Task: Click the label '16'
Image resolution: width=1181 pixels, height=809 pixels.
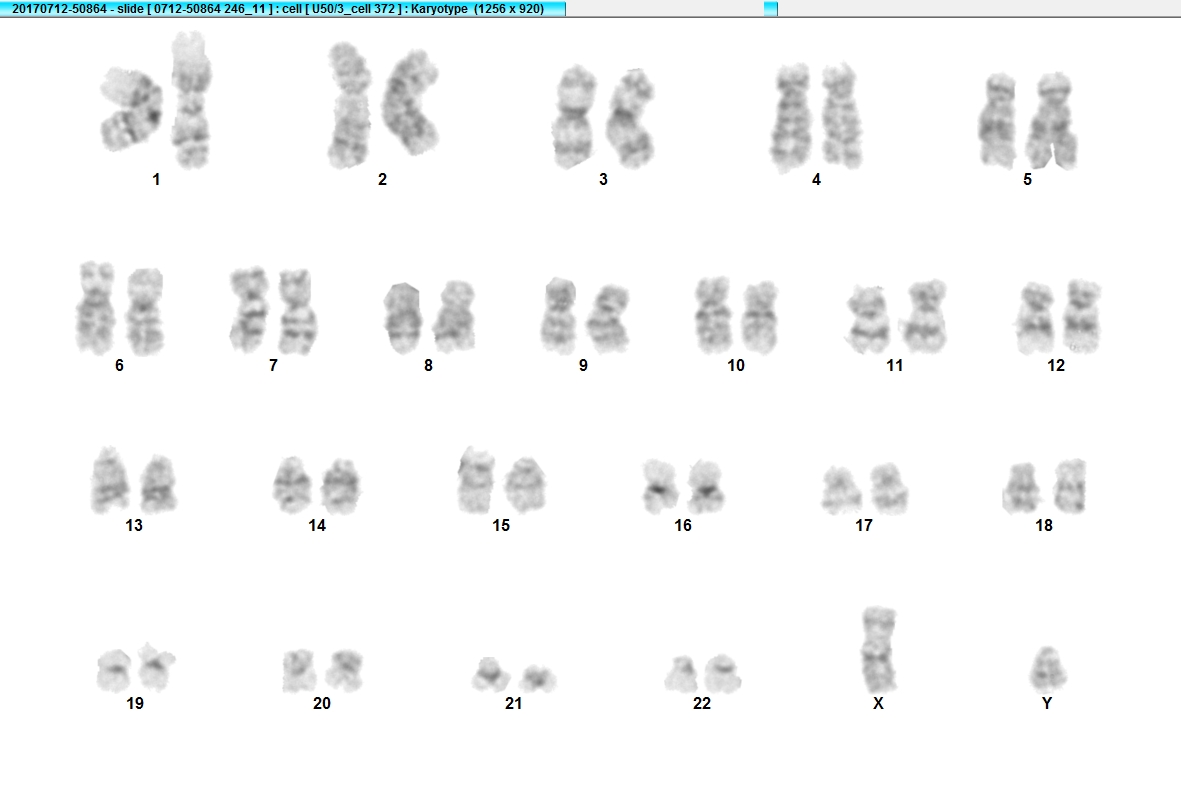Action: click(x=682, y=525)
